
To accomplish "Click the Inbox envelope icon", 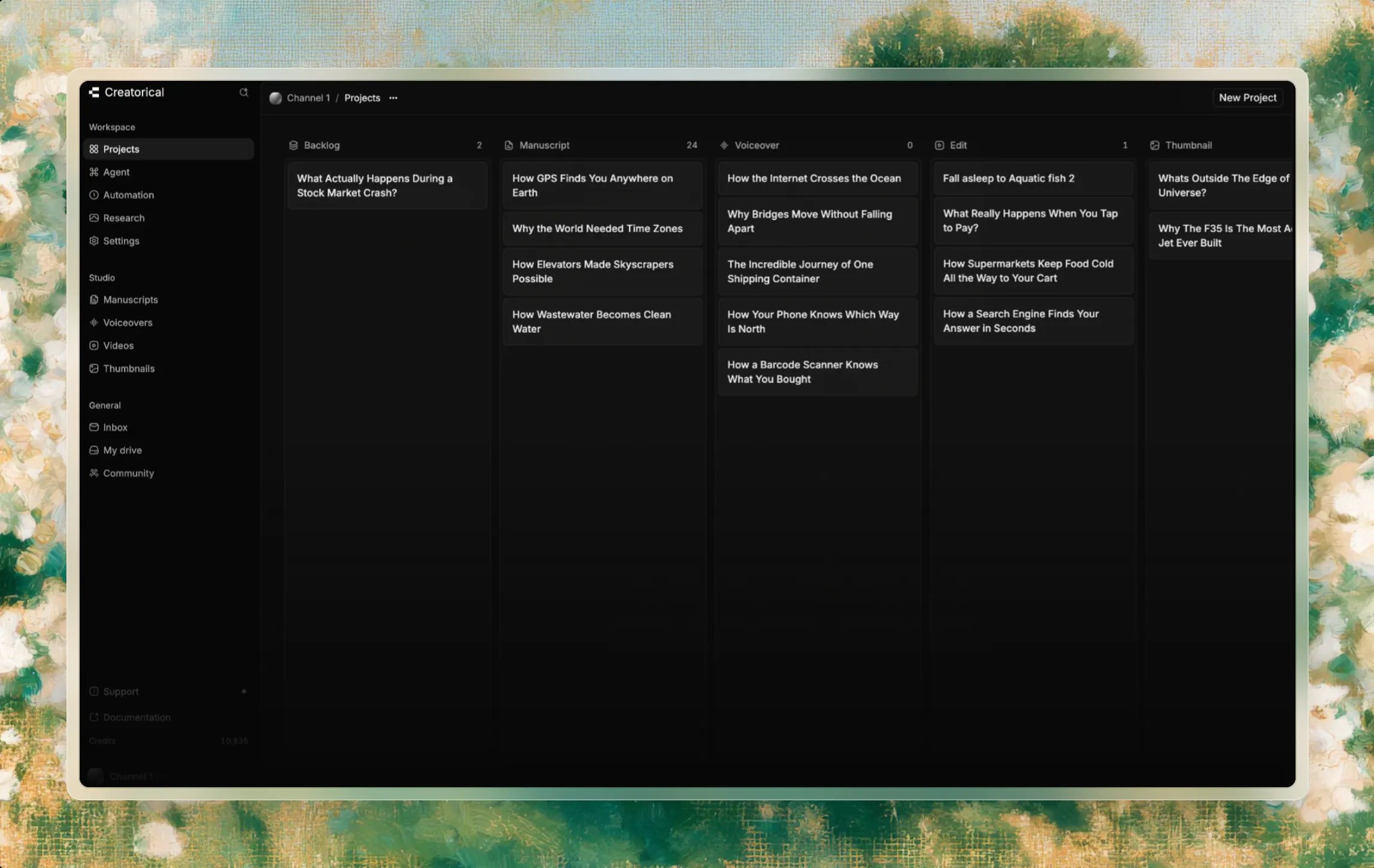I will click(94, 427).
